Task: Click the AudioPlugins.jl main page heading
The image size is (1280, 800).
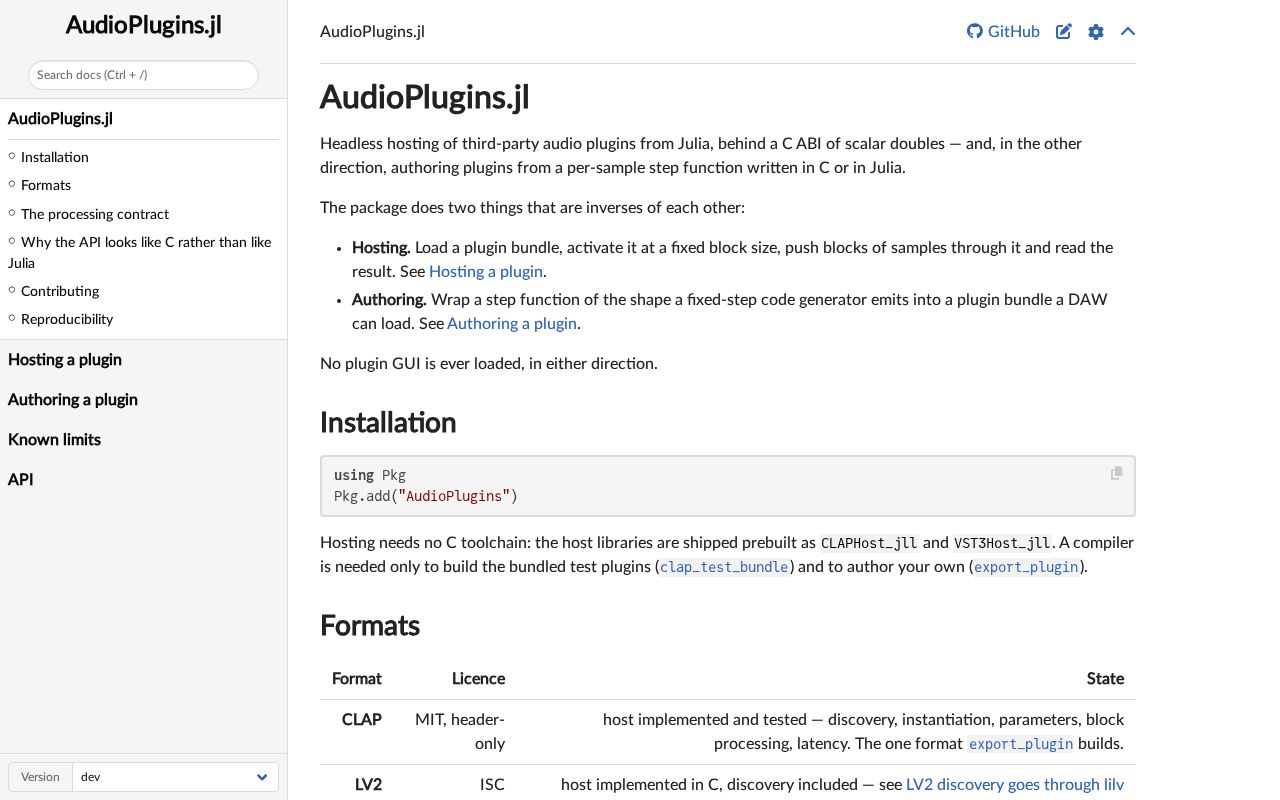Action: point(424,97)
